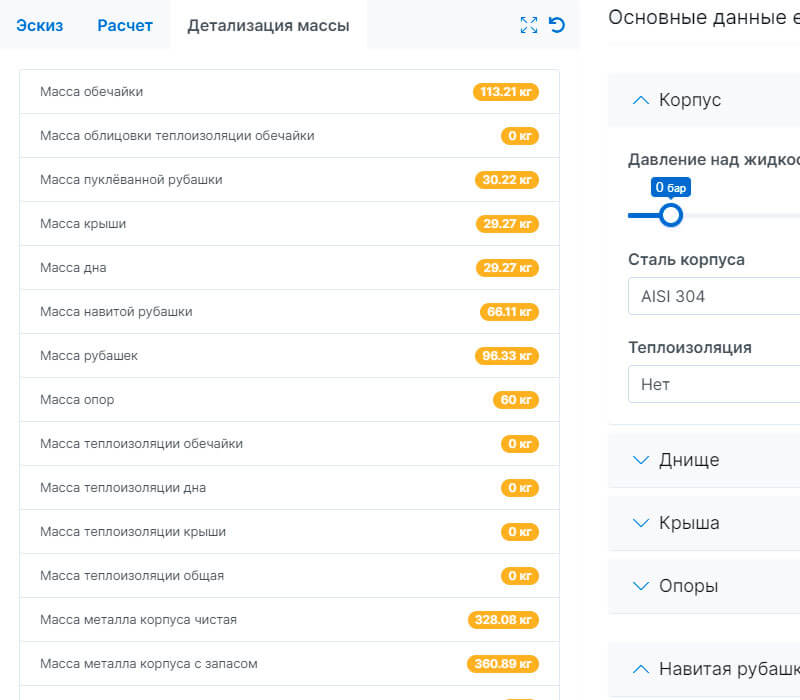Click the 113.21 кг badge for Масса обечайки
The height and width of the screenshot is (700, 800).
[x=506, y=92]
